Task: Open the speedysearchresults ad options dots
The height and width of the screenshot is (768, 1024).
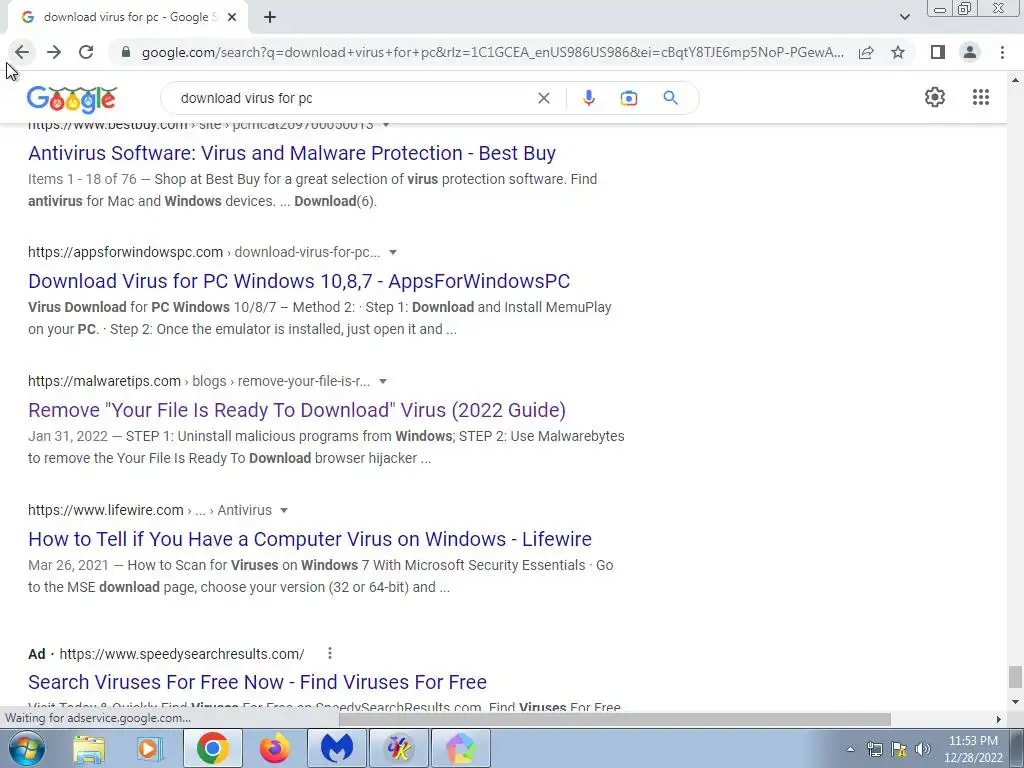Action: [330, 653]
